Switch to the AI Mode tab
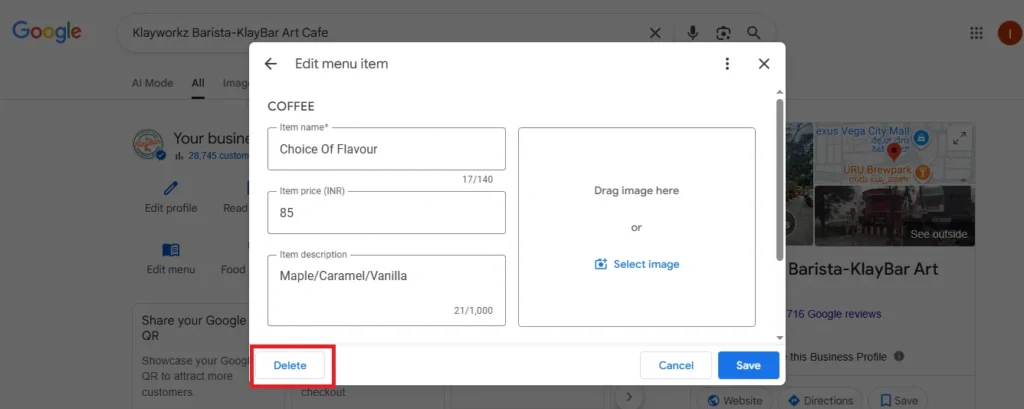Screen dimensions: 1024x409 152,83
